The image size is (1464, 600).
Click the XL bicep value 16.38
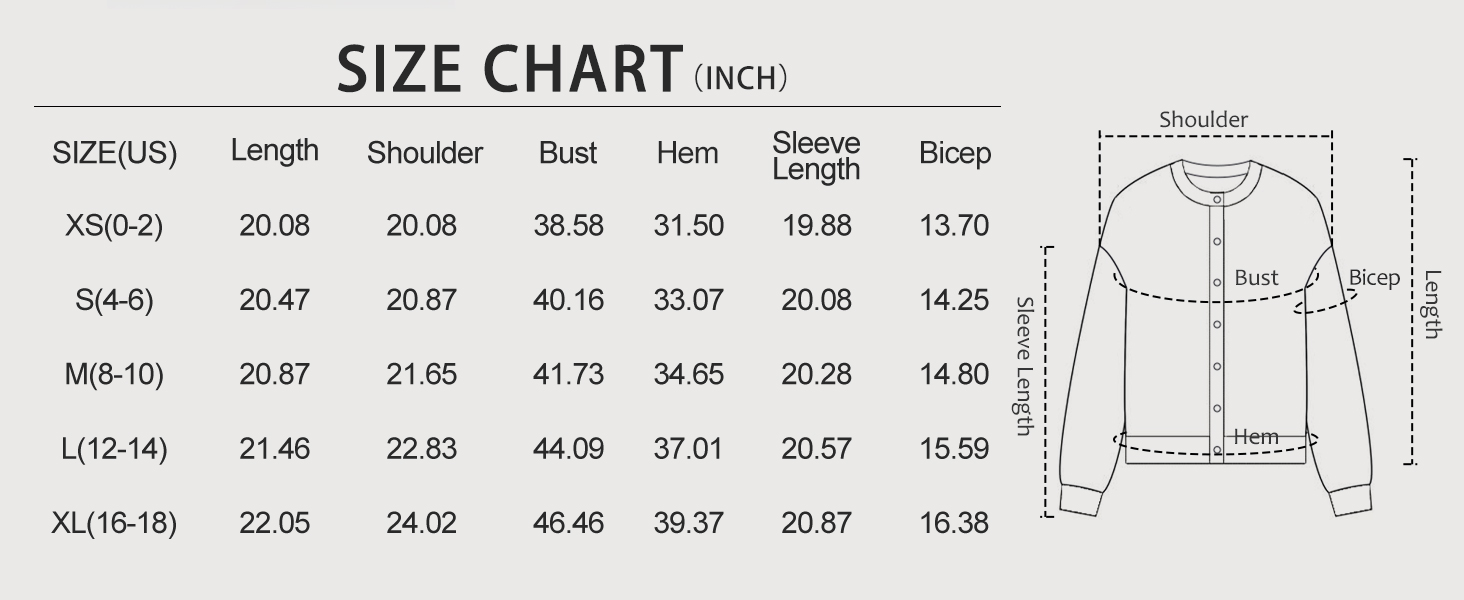coord(954,523)
